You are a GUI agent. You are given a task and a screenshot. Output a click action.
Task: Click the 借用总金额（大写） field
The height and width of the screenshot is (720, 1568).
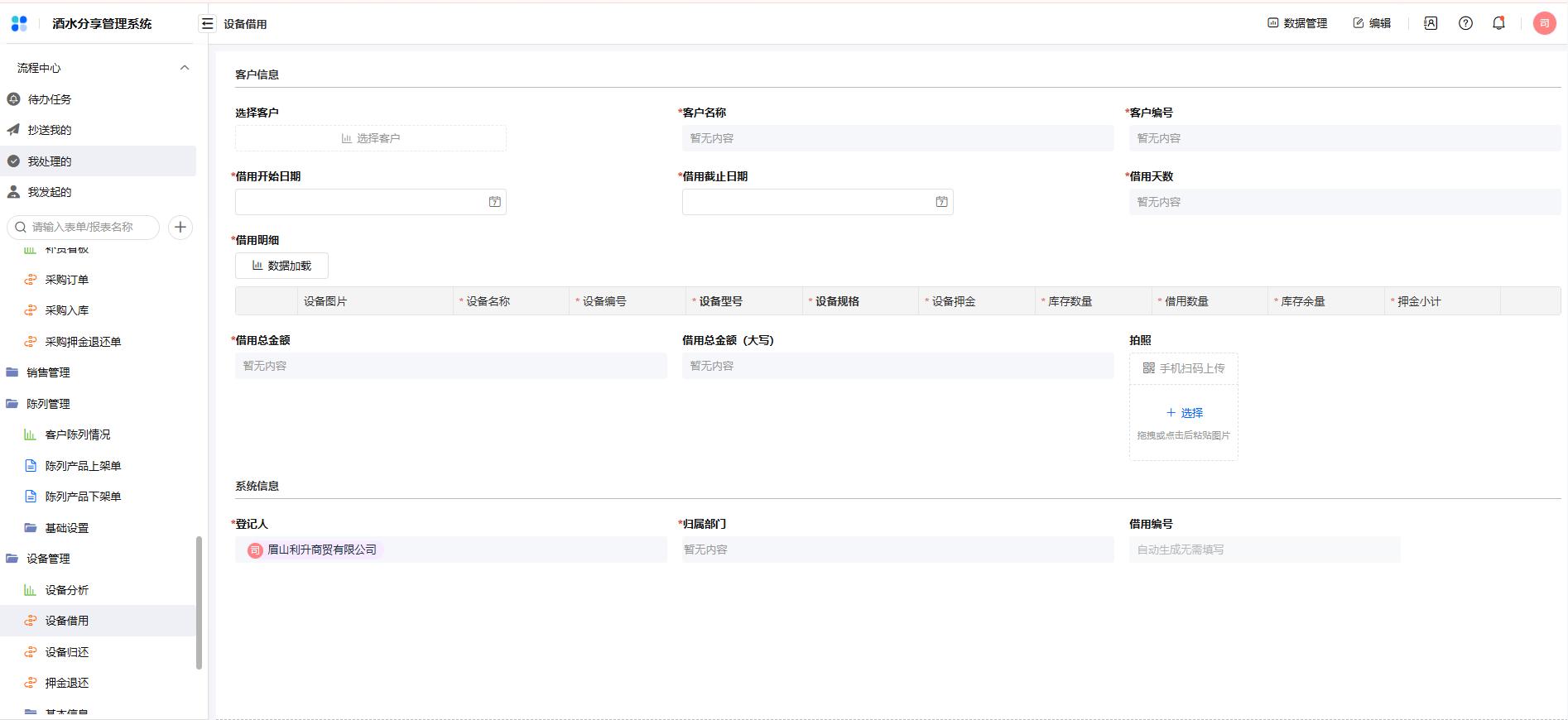pyautogui.click(x=897, y=366)
